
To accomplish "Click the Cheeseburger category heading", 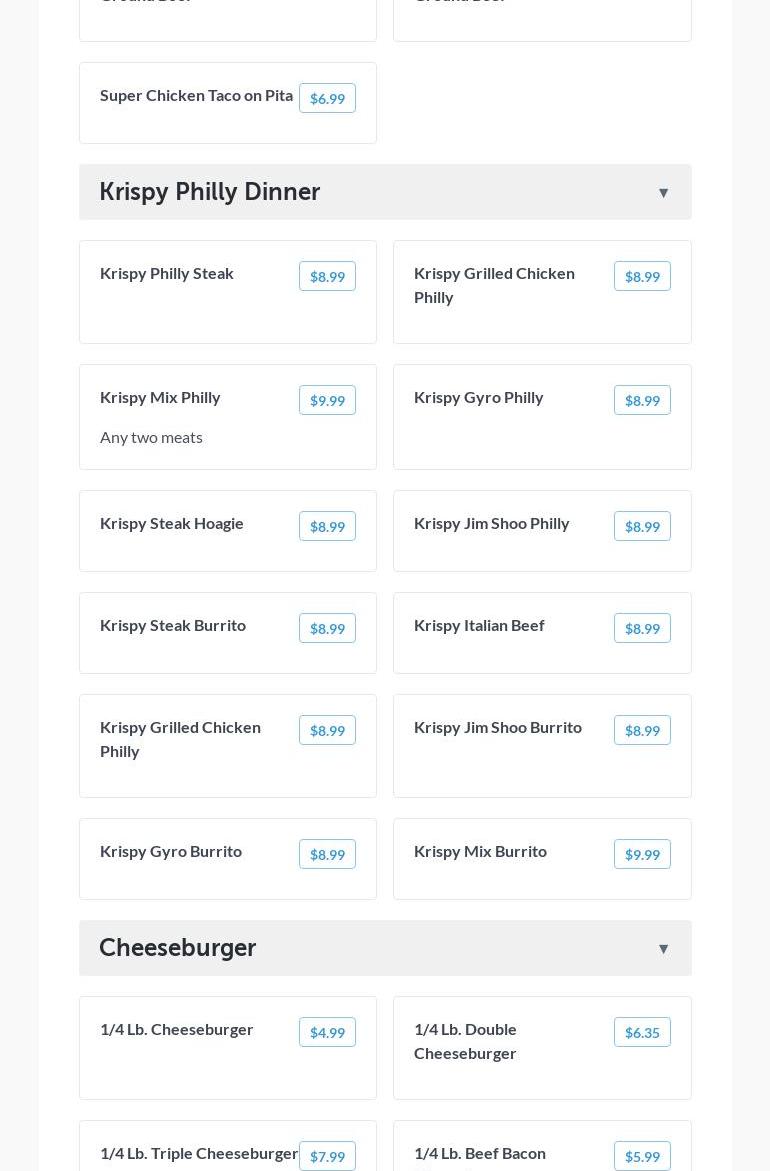I will click(178, 948).
